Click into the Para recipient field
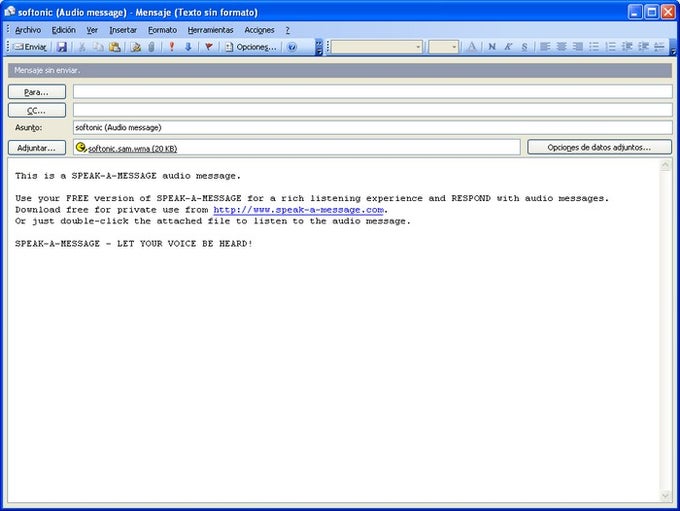This screenshot has width=680, height=511. coord(373,92)
